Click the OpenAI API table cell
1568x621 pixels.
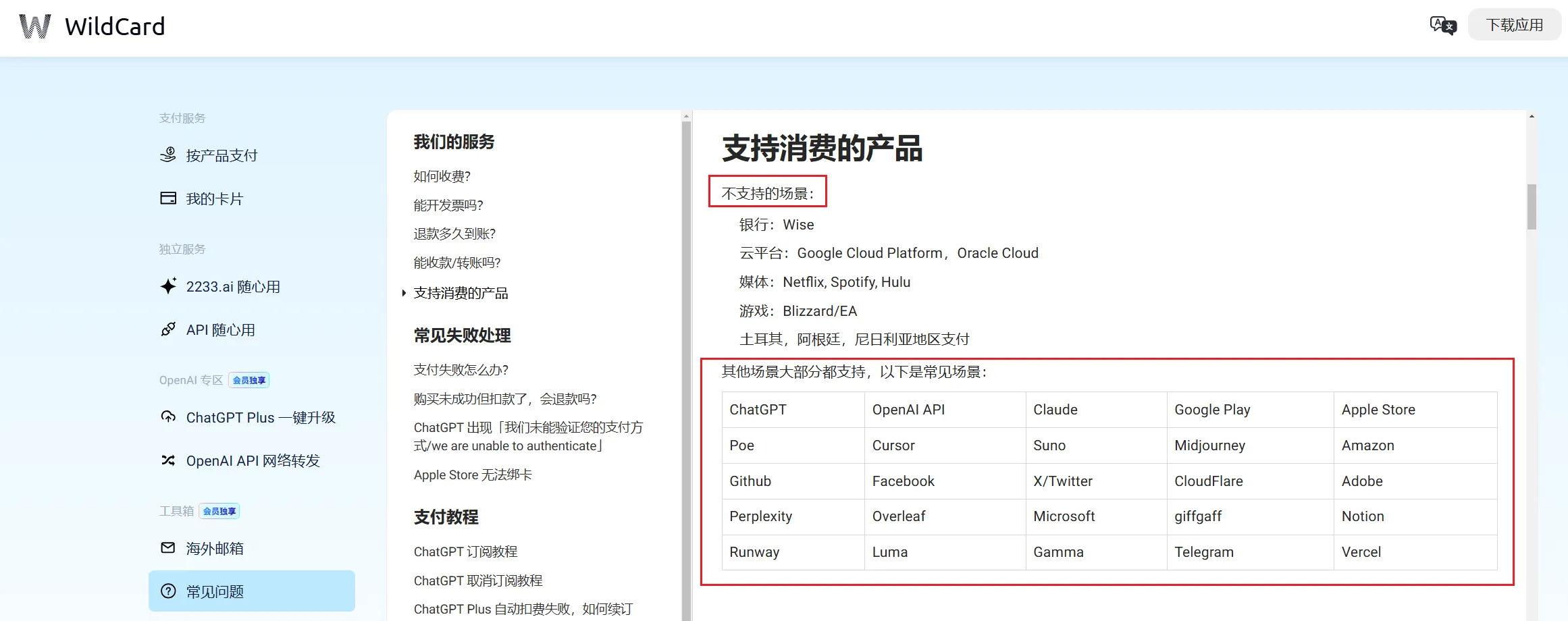(945, 410)
